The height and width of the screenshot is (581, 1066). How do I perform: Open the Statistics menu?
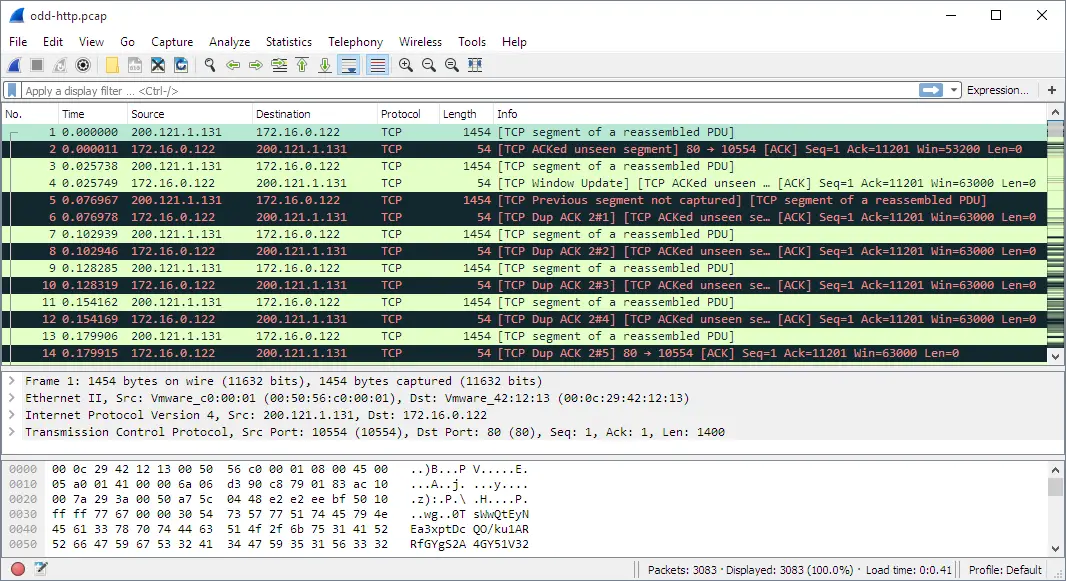coord(288,42)
